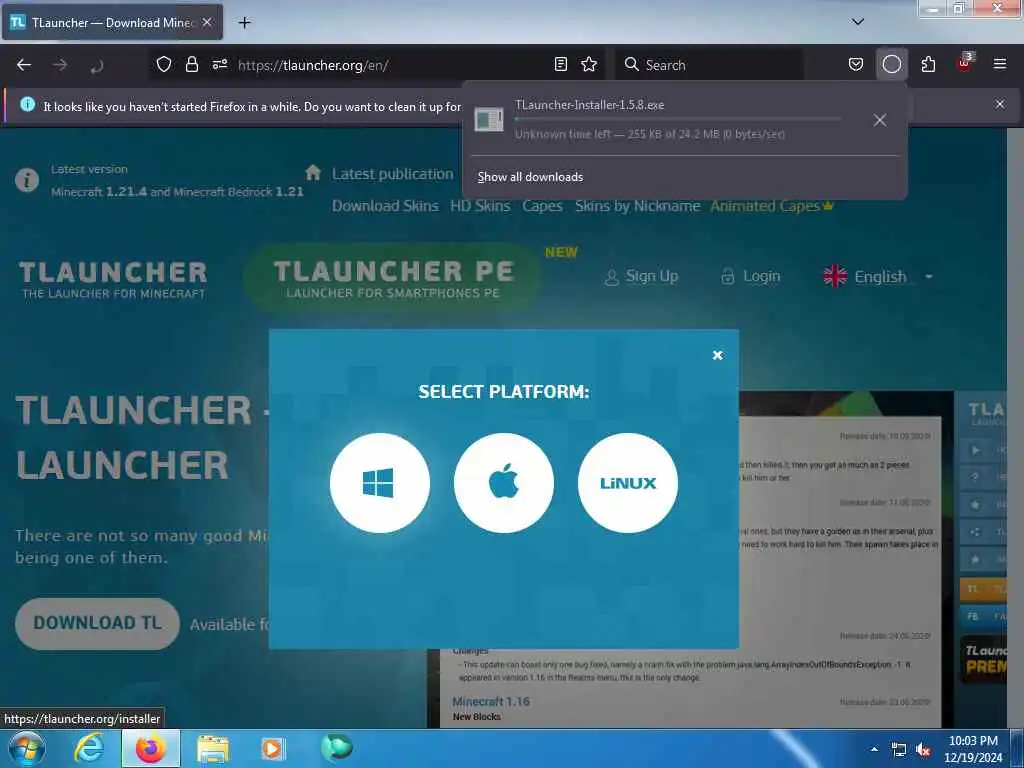Open the Capes link
Image resolution: width=1024 pixels, height=768 pixels.
[x=542, y=206]
